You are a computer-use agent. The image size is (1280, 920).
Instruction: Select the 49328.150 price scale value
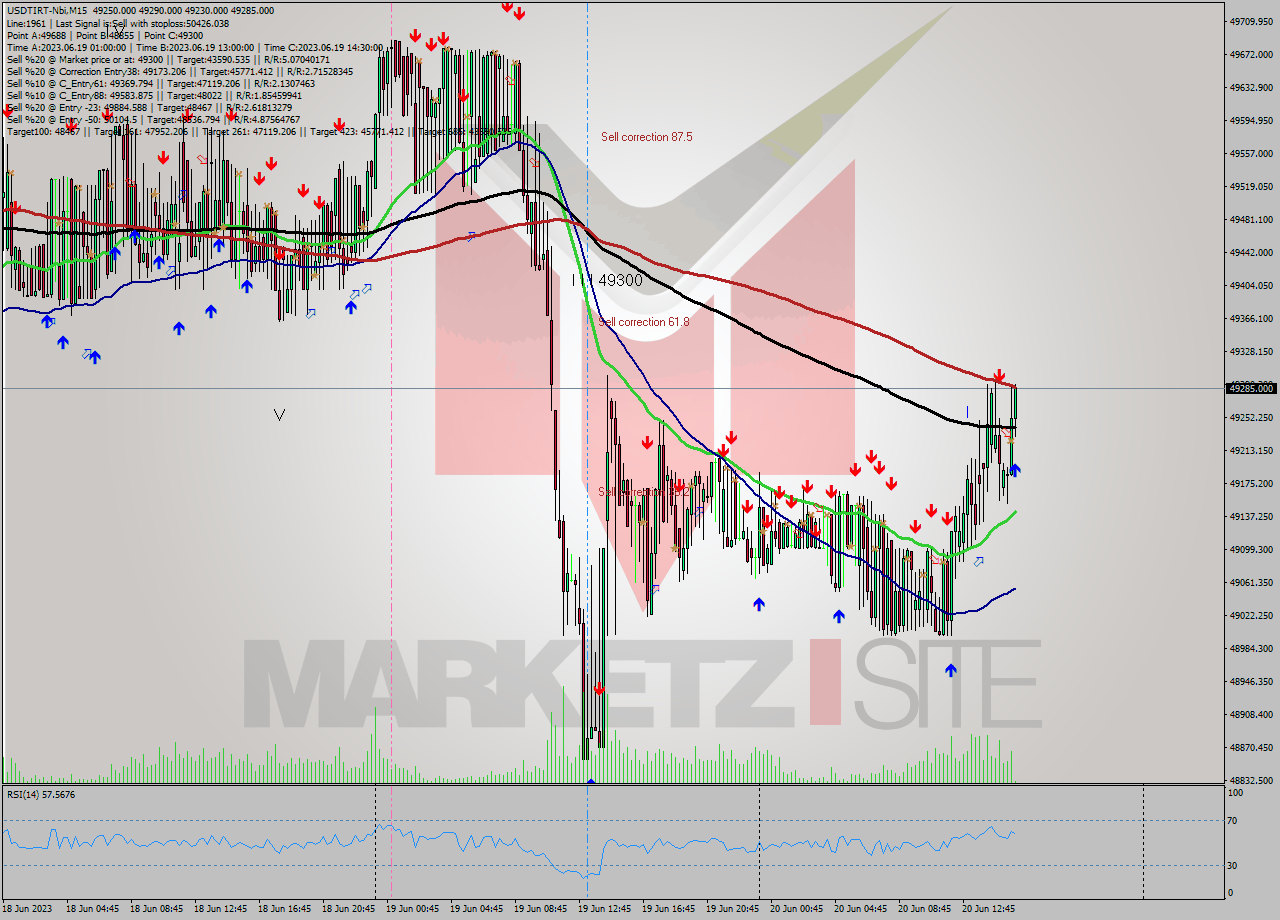[x=1249, y=351]
